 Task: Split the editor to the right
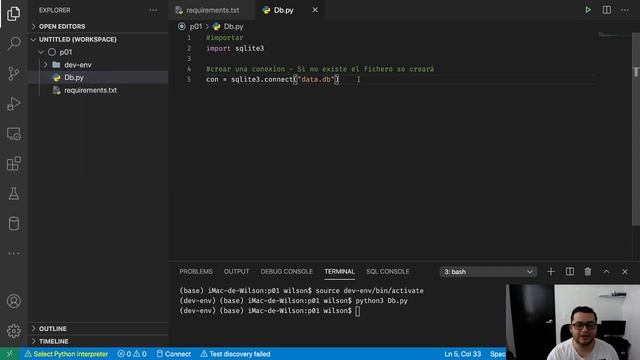pos(607,10)
